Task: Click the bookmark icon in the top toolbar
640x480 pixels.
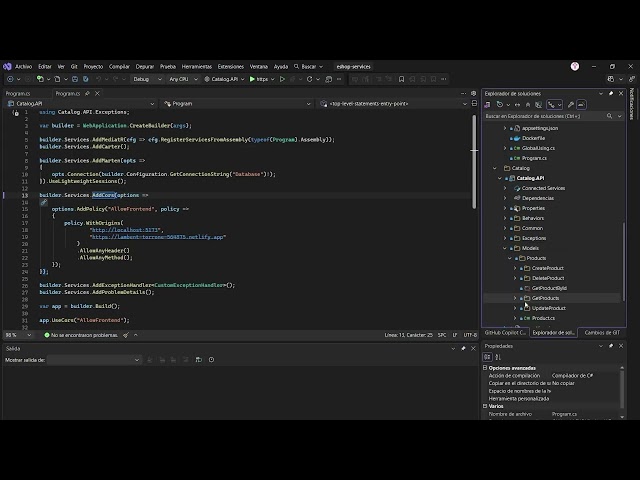Action: tap(401, 79)
